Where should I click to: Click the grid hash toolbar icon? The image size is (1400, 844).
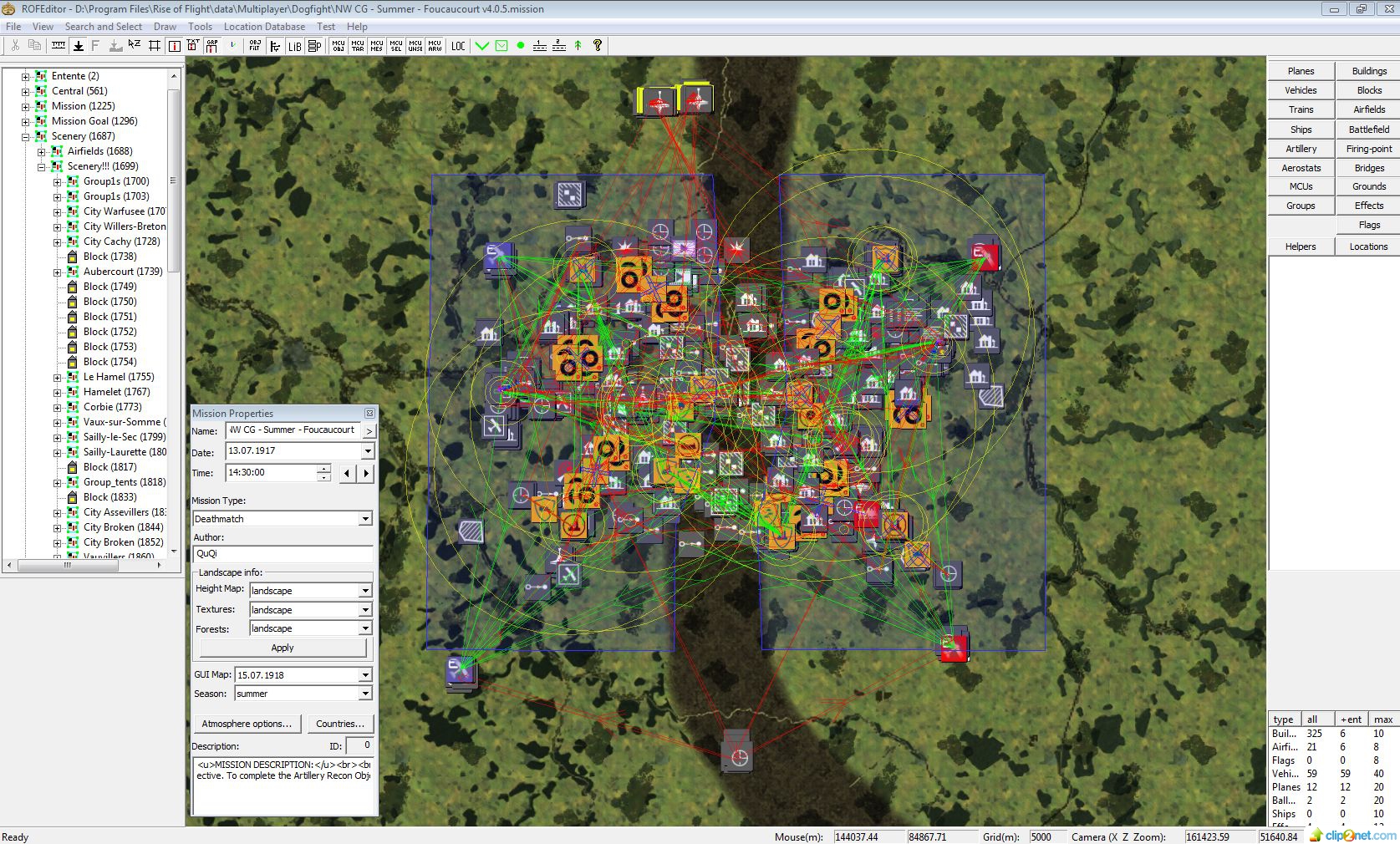coord(155,45)
